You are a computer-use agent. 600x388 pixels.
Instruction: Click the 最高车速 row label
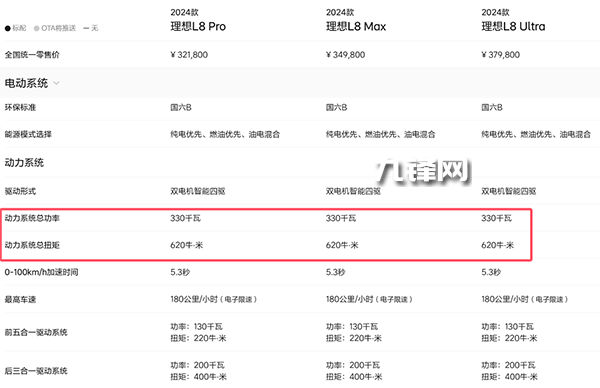(20, 299)
